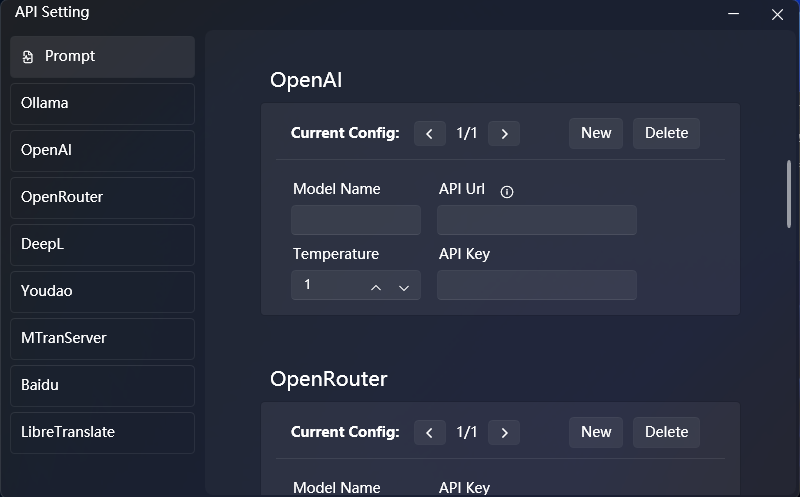Open DeepL sidebar entry
This screenshot has width=800, height=497.
click(x=102, y=244)
